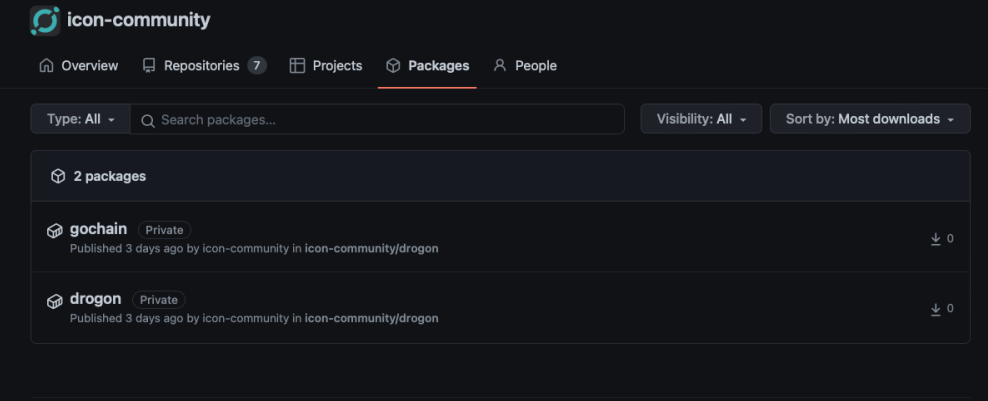Click the magnifier icon in search box
The width and height of the screenshot is (988, 401).
click(x=148, y=120)
